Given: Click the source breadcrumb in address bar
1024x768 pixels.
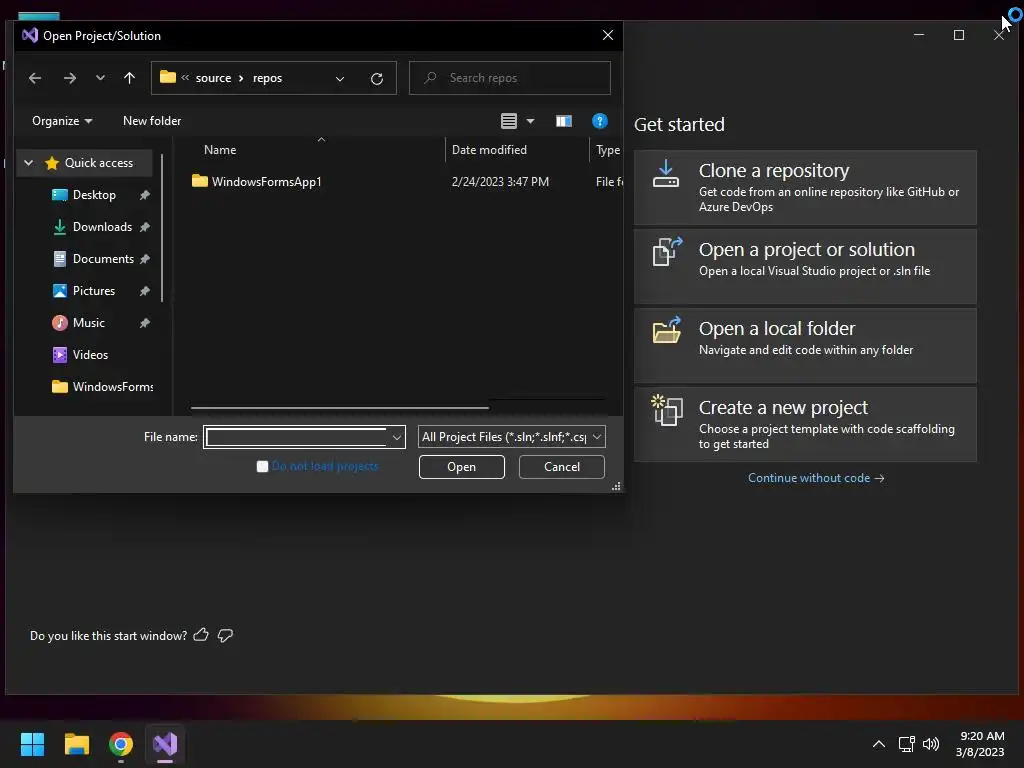Looking at the screenshot, I should [x=214, y=78].
